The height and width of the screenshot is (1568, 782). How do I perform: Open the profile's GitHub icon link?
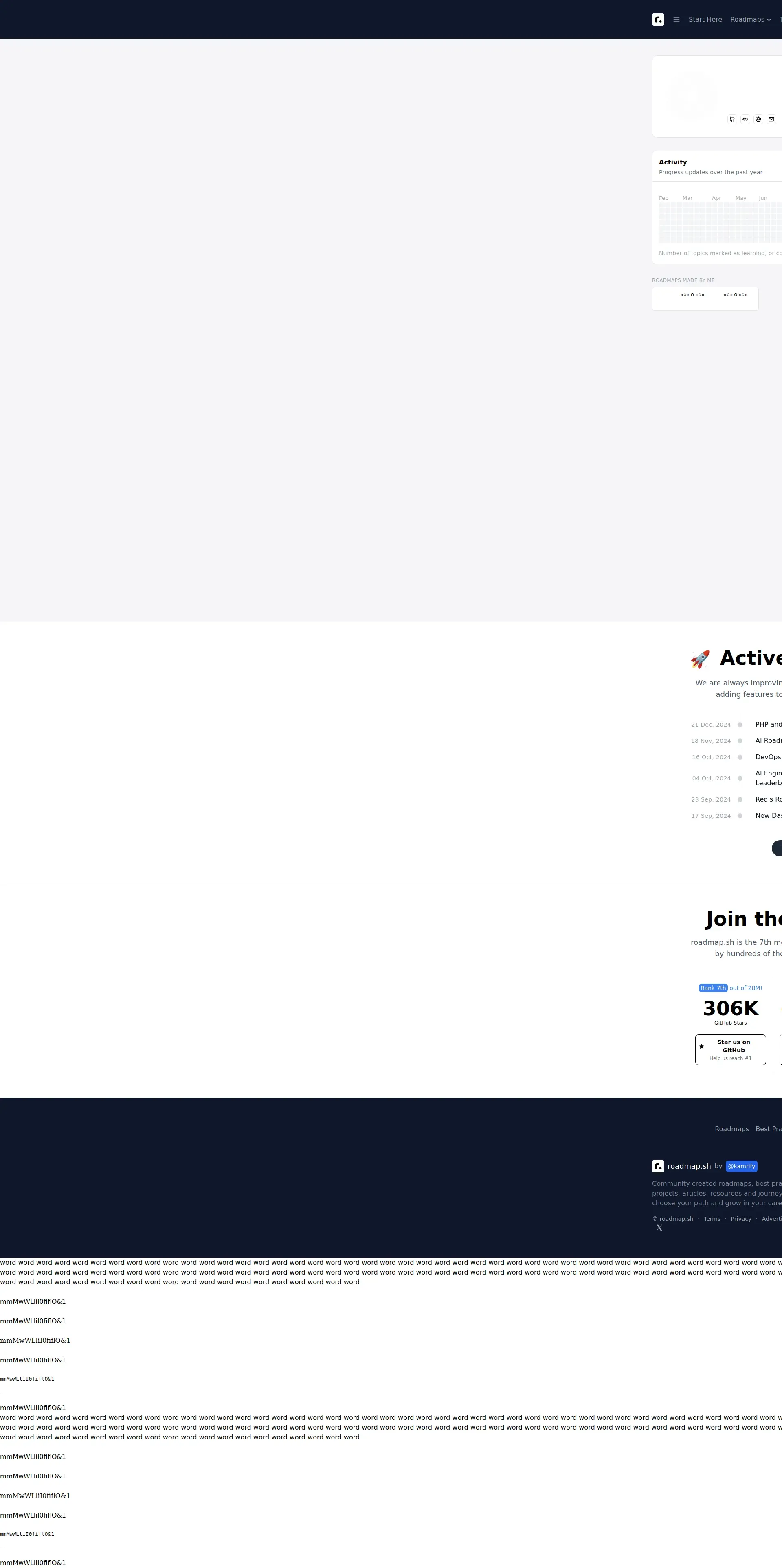pyautogui.click(x=732, y=119)
